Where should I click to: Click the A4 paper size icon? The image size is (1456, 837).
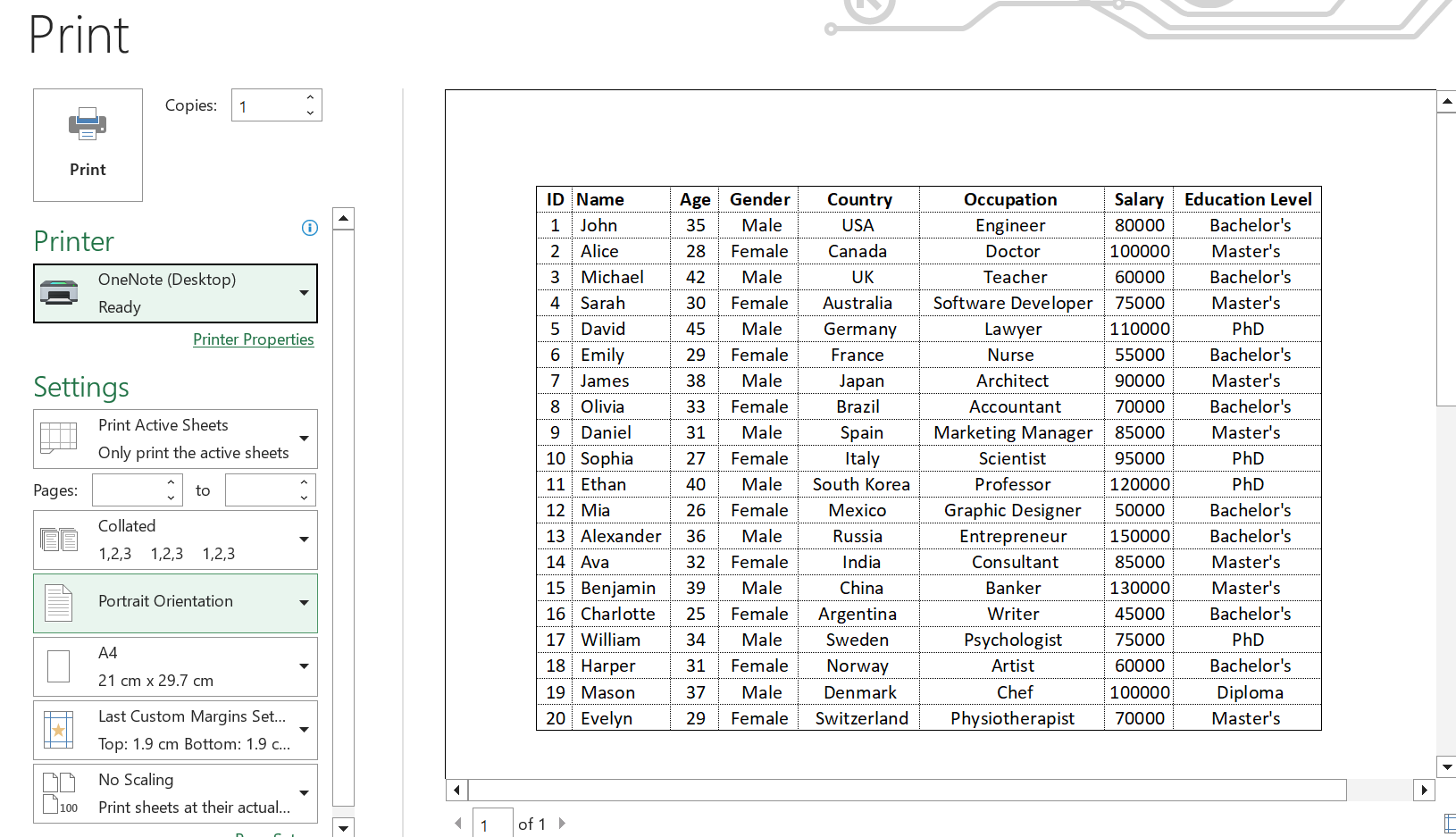point(59,666)
